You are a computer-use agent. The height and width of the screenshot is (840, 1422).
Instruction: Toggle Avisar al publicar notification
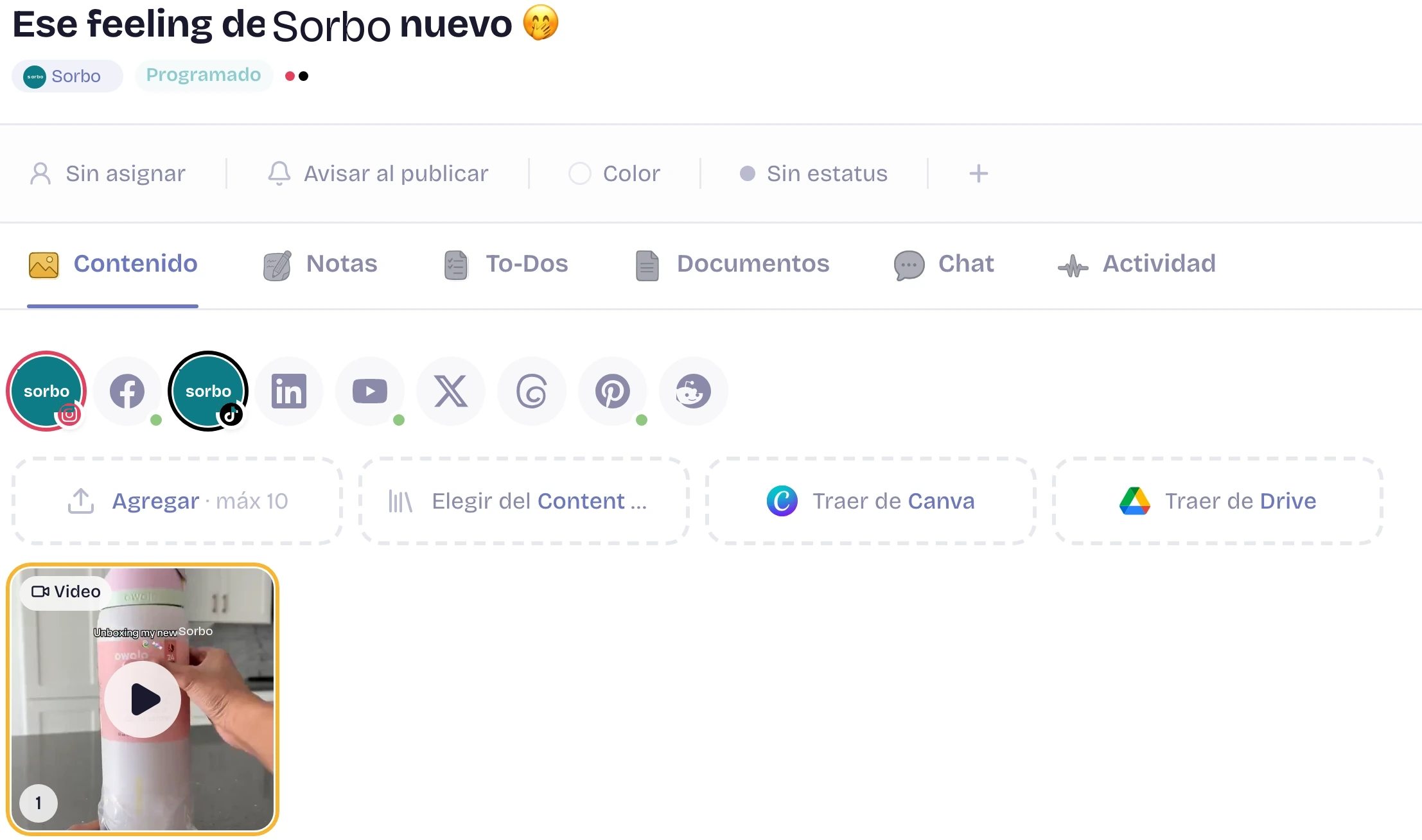pyautogui.click(x=378, y=173)
